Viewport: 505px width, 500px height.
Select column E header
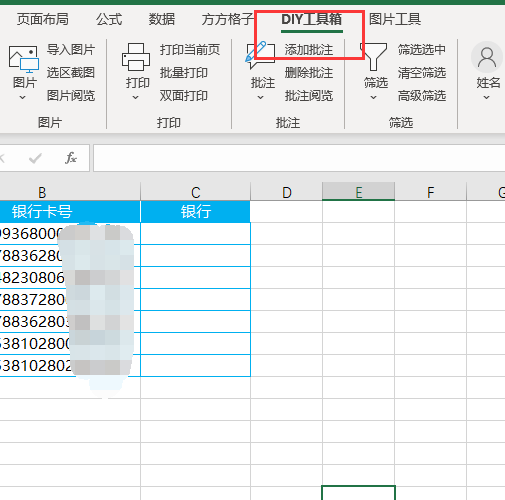point(358,192)
